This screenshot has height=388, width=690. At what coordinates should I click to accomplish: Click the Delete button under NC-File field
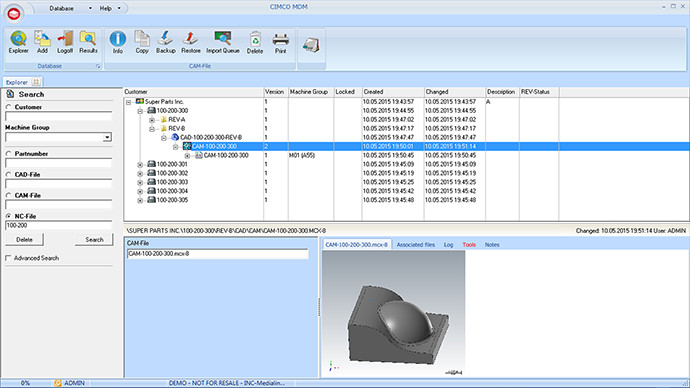point(24,240)
